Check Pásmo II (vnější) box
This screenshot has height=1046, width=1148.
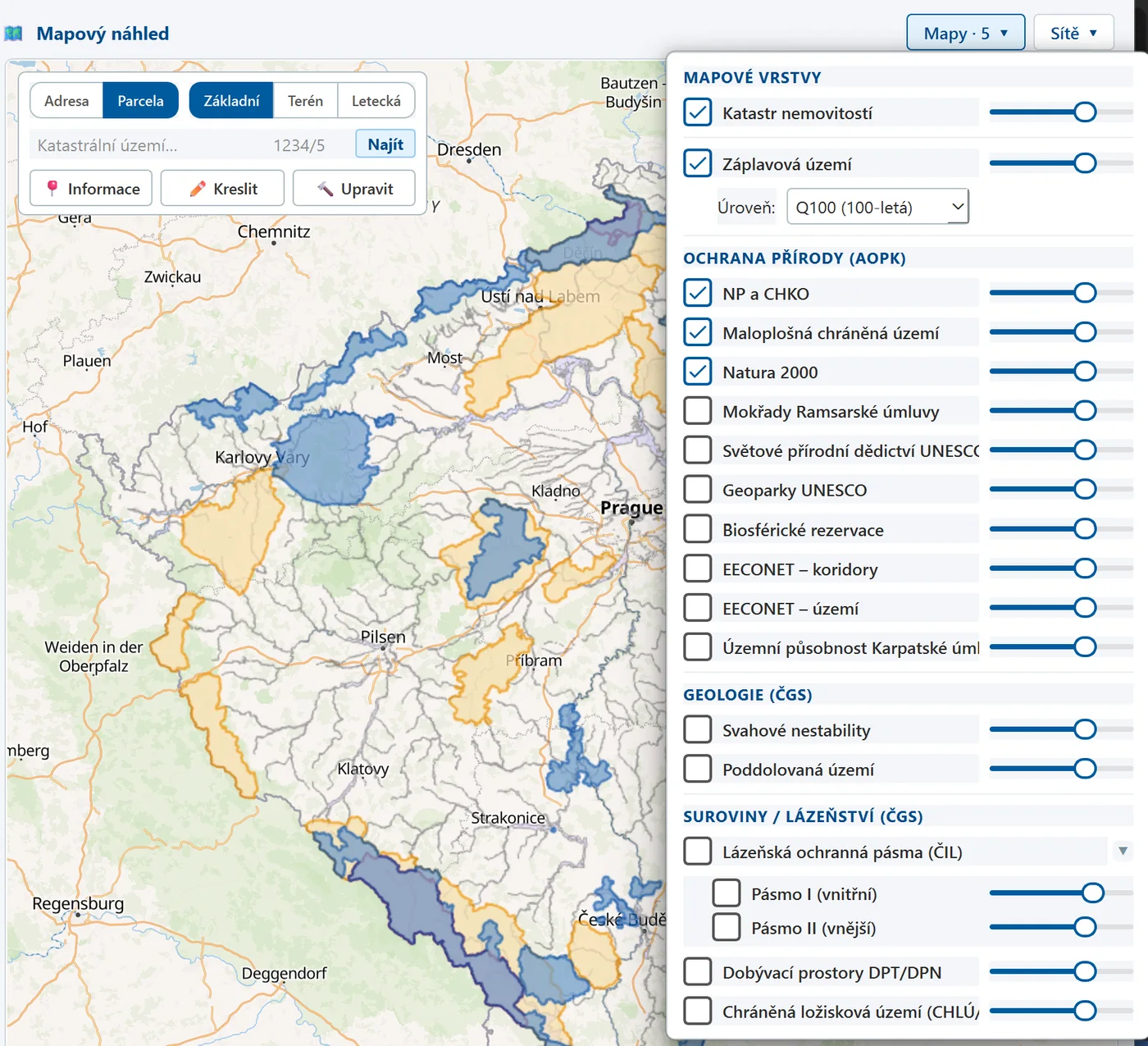[x=727, y=928]
